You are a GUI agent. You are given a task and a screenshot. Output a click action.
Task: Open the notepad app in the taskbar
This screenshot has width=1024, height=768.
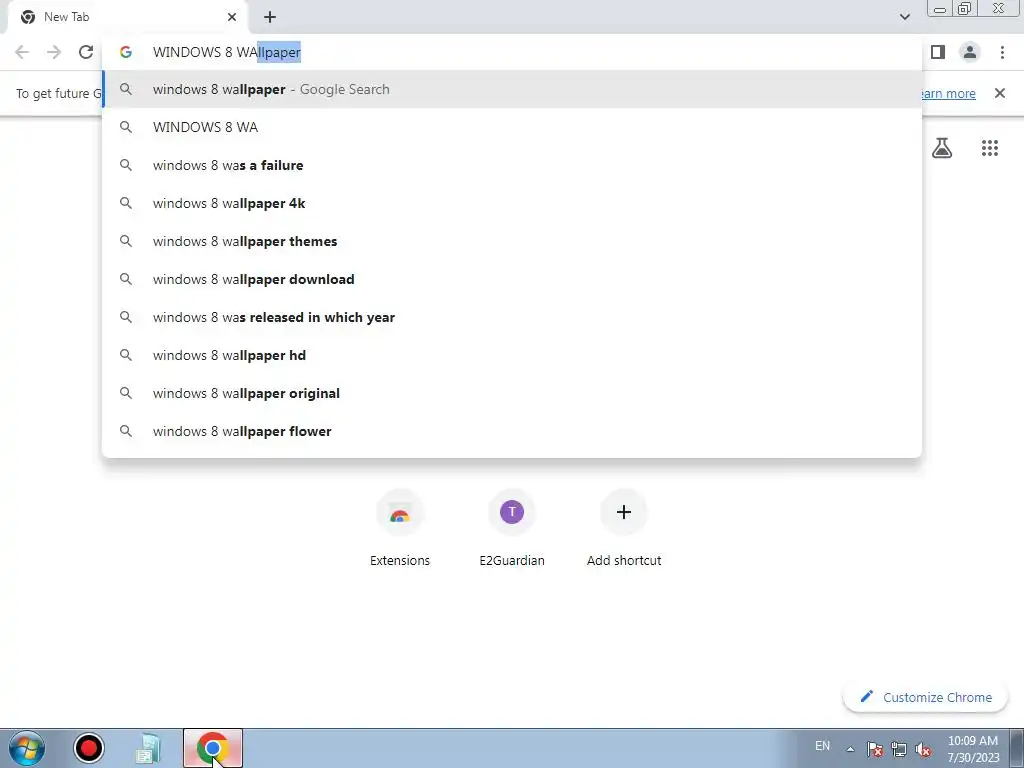coord(148,748)
